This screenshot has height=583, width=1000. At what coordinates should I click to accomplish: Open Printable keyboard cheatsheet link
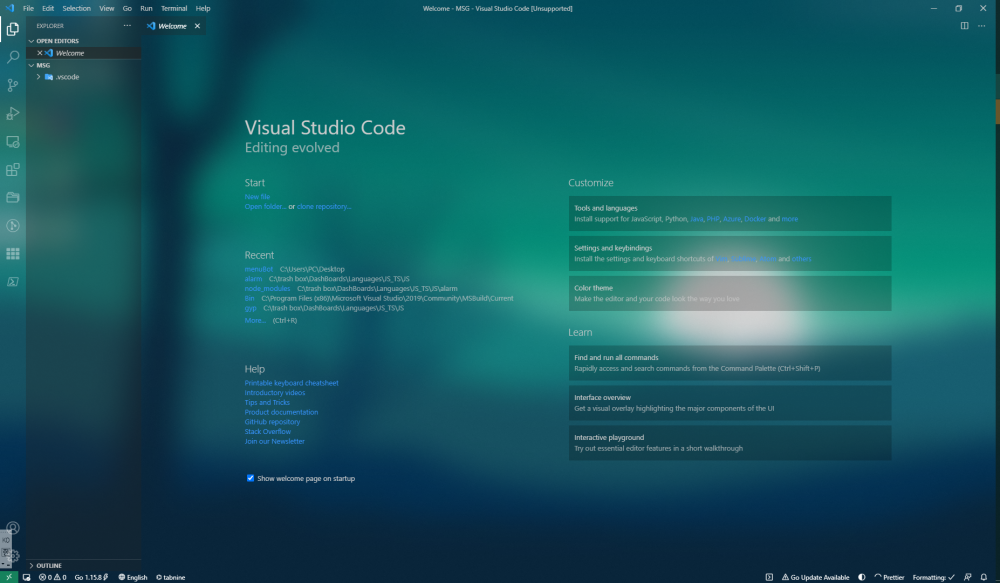tap(291, 383)
